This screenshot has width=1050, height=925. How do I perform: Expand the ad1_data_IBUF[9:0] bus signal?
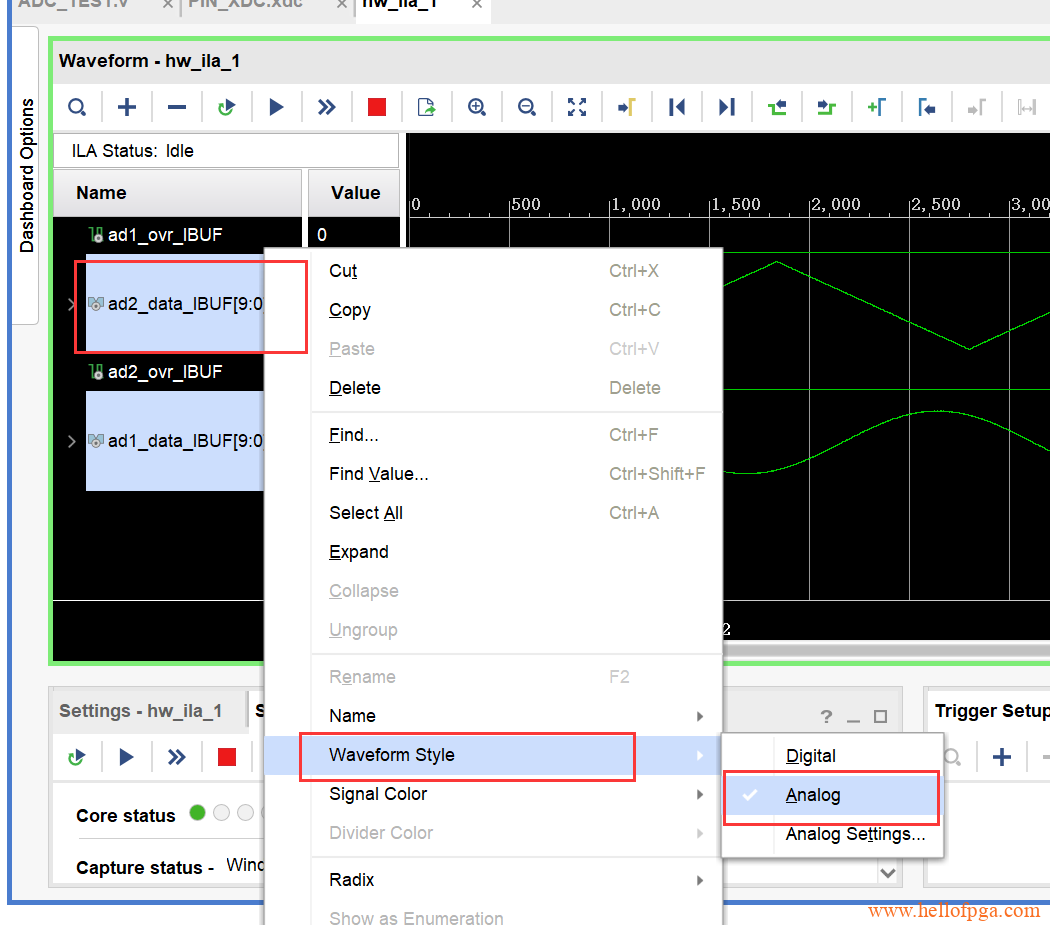coord(71,441)
